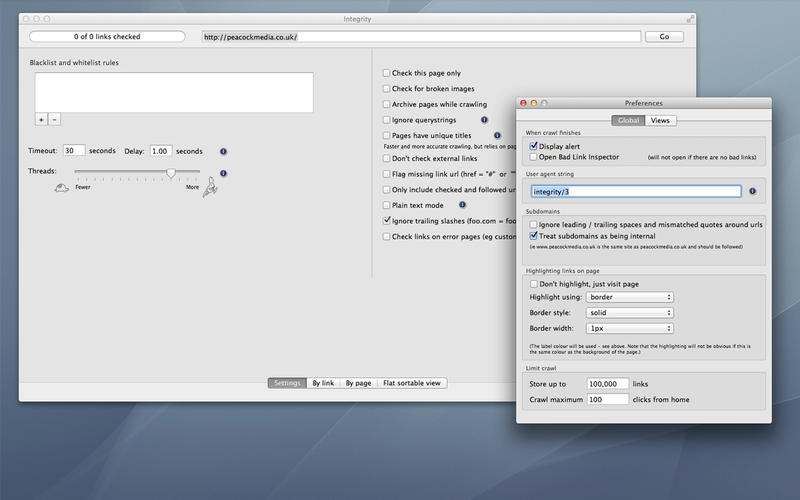This screenshot has height=500, width=800.
Task: Click the Timeout seconds input field
Action: click(73, 151)
